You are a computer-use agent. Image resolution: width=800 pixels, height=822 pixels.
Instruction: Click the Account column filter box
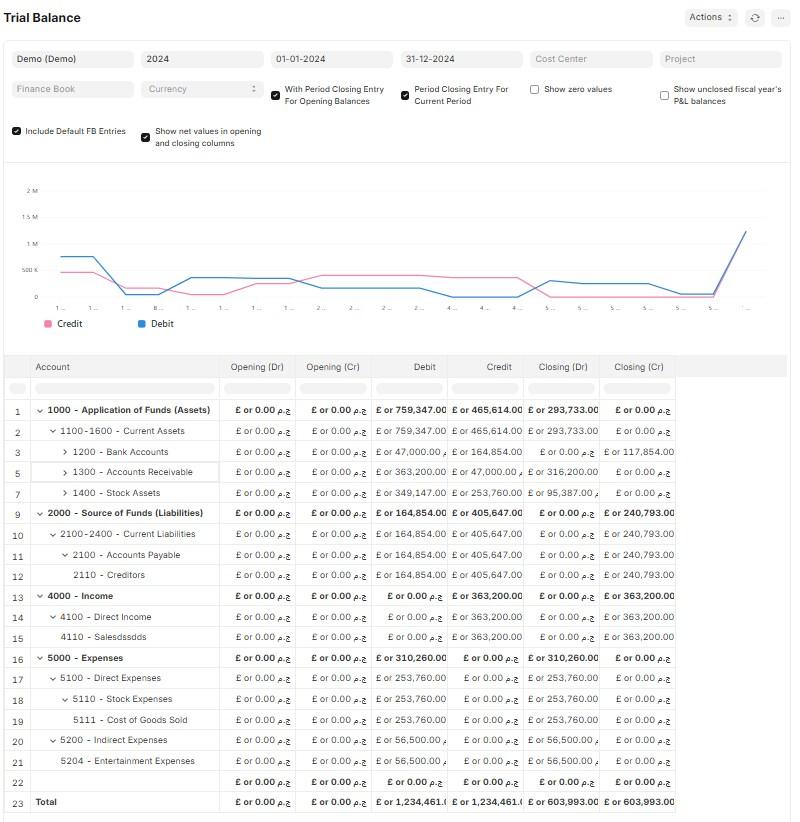click(x=124, y=388)
